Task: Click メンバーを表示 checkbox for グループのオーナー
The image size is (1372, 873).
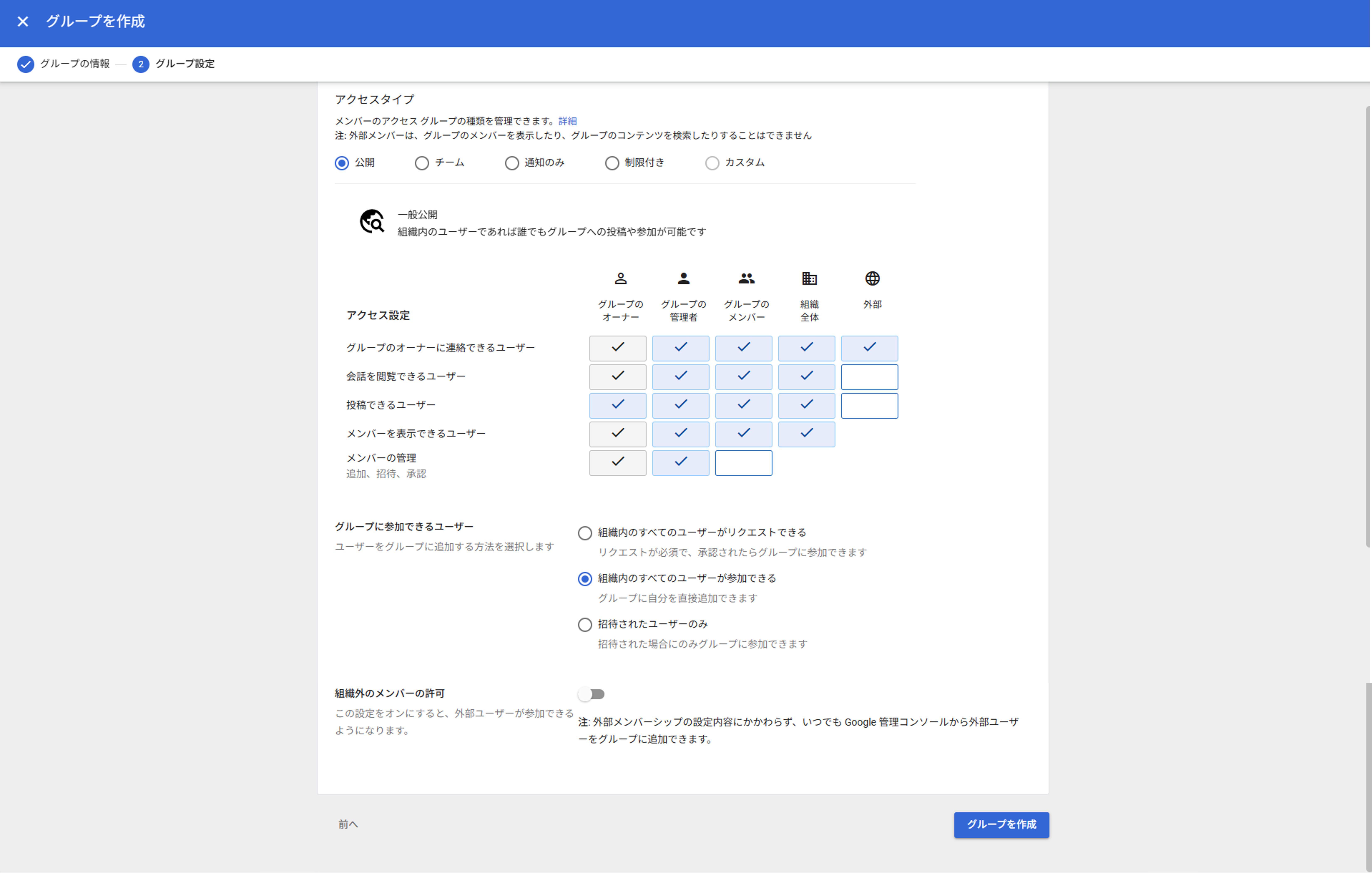Action: [x=618, y=434]
